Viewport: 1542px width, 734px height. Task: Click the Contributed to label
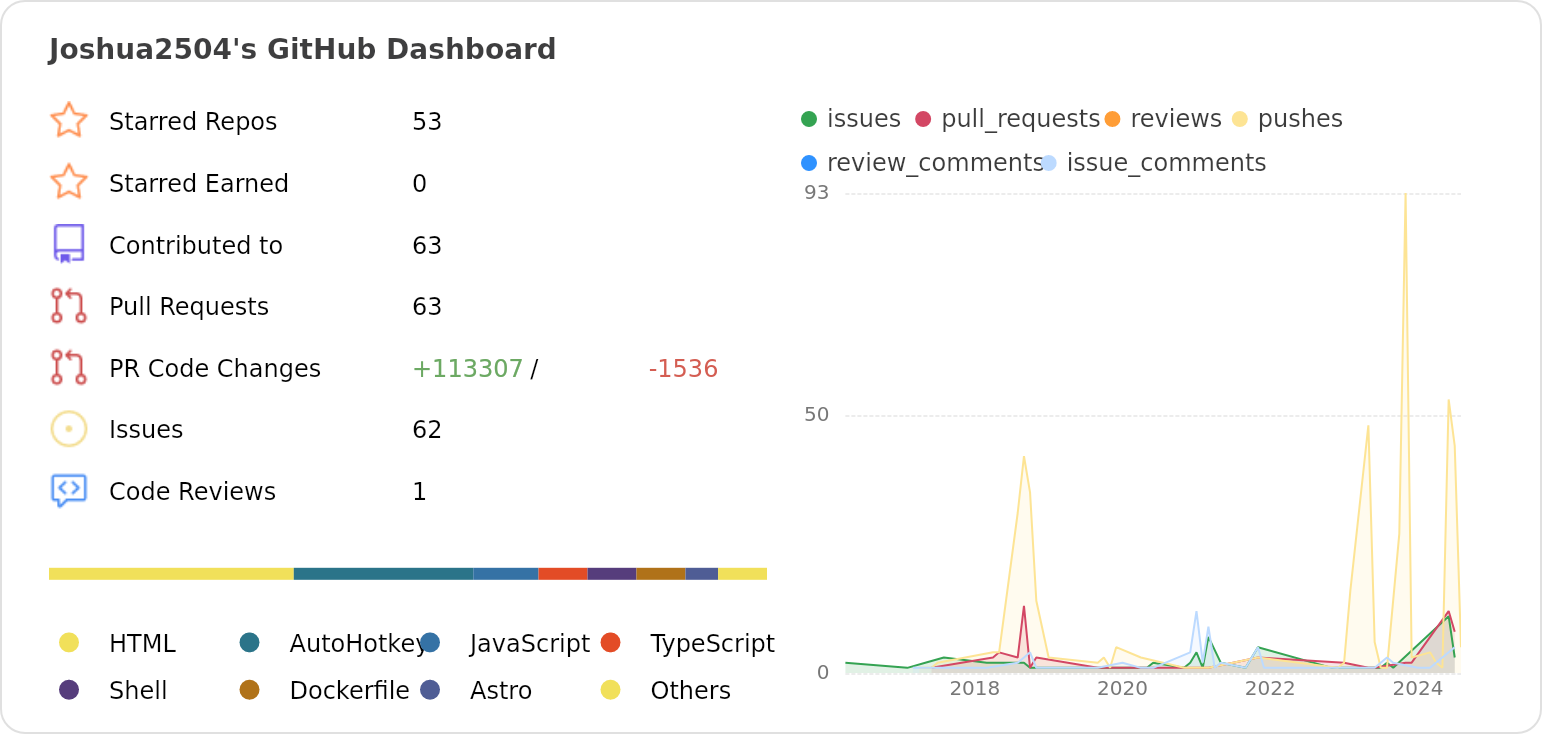coord(196,246)
